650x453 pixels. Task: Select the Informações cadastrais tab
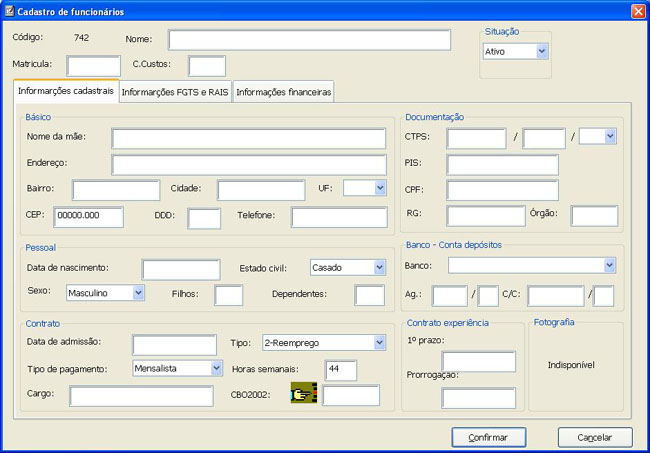[x=66, y=91]
